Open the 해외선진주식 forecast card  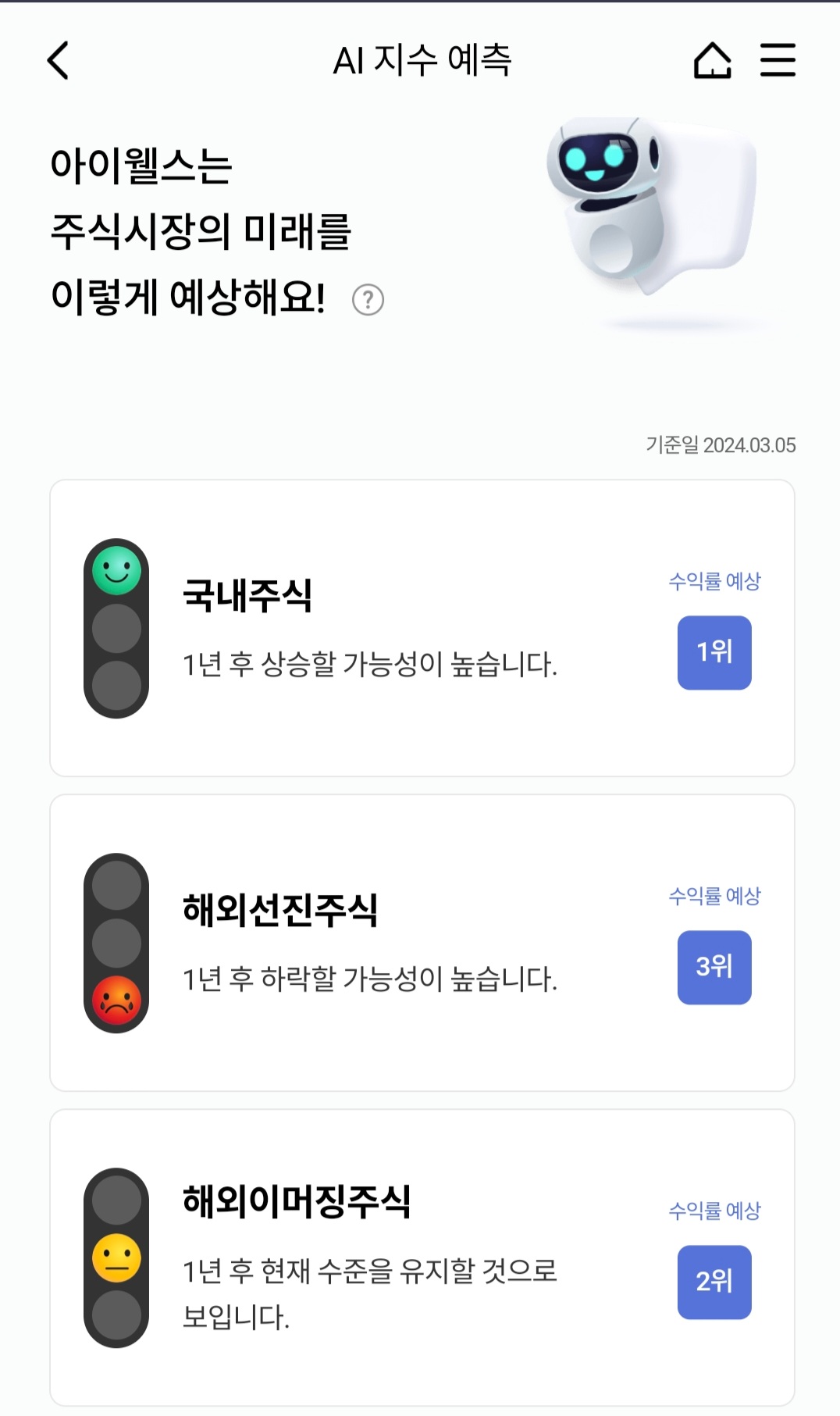422,943
